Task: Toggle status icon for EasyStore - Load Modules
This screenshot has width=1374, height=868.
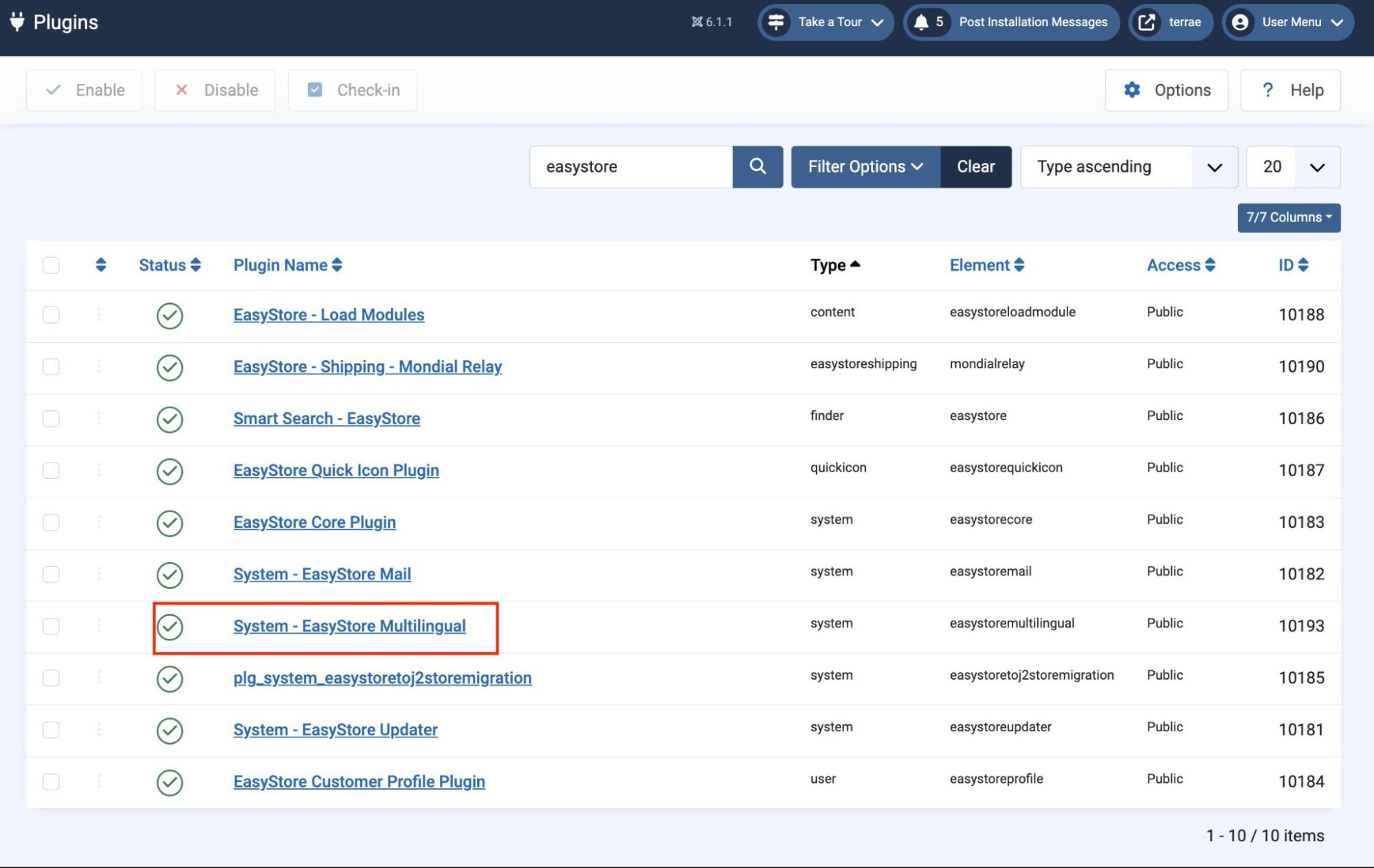Action: (170, 315)
